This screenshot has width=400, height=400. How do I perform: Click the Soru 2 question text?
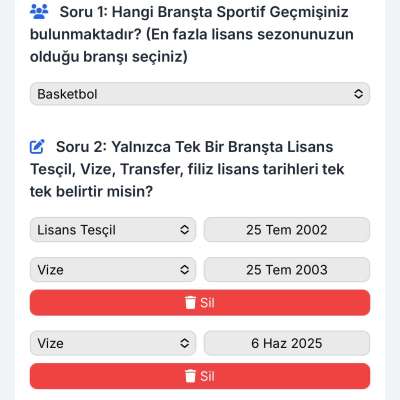pos(187,169)
